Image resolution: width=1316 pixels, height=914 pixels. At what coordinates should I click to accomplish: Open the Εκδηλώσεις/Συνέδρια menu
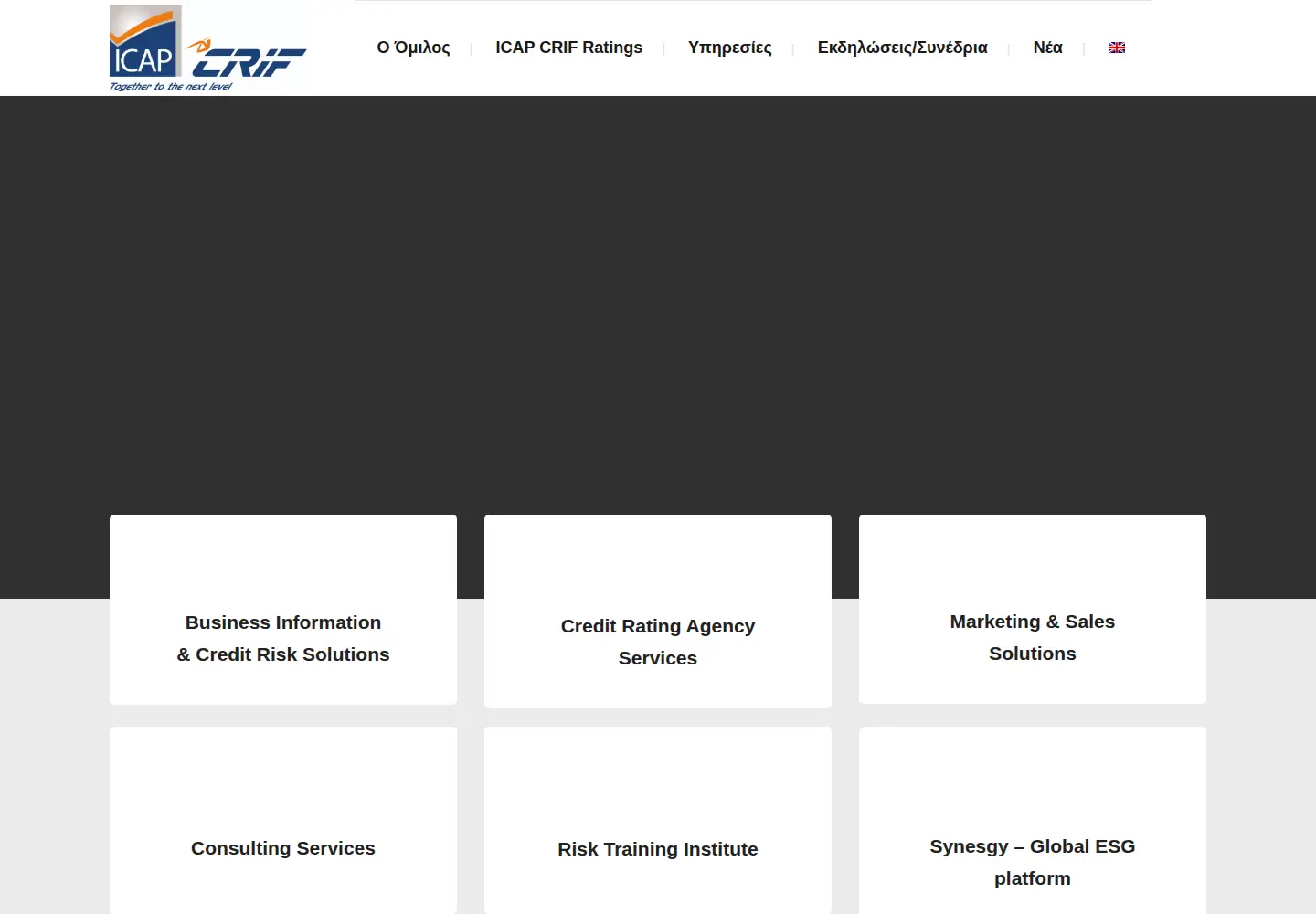coord(902,48)
